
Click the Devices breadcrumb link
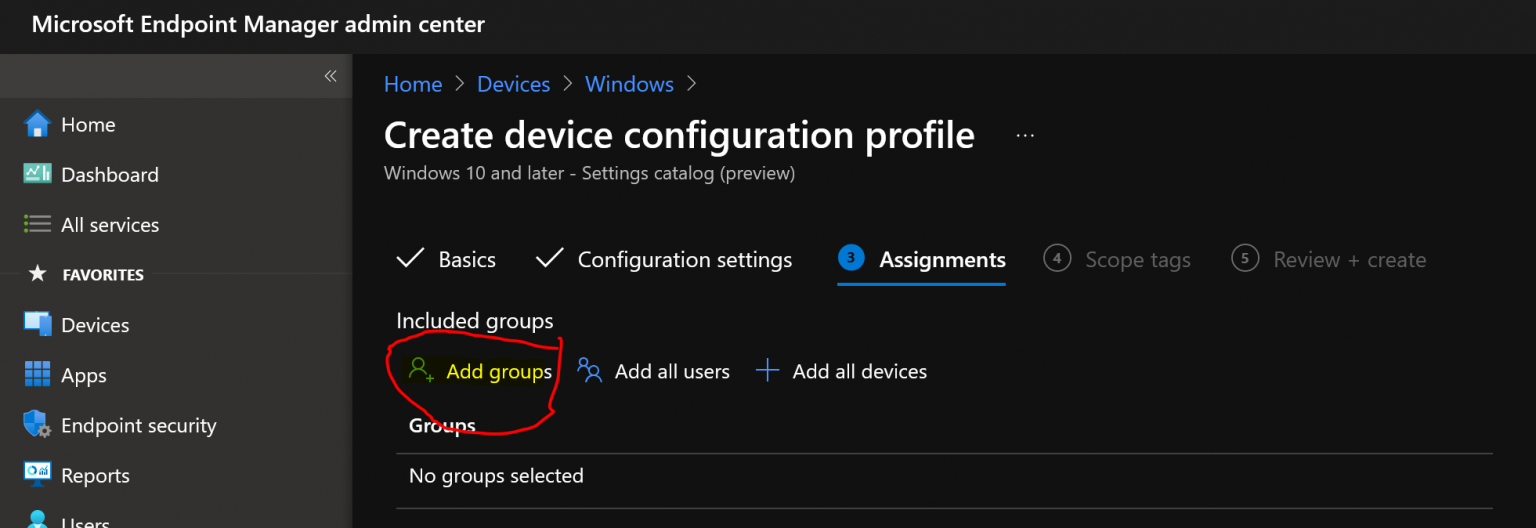click(x=514, y=84)
